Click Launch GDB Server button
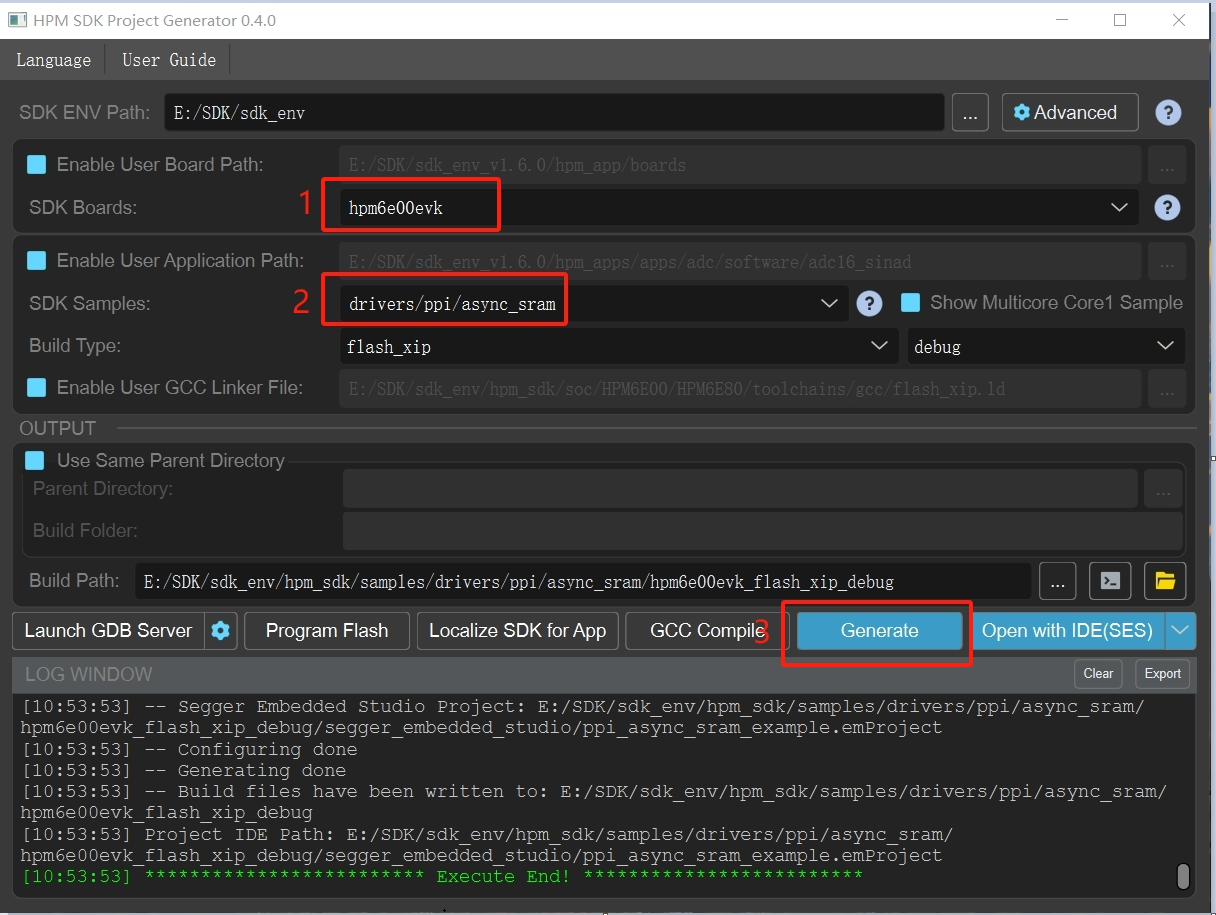The image size is (1216, 915). [x=108, y=631]
